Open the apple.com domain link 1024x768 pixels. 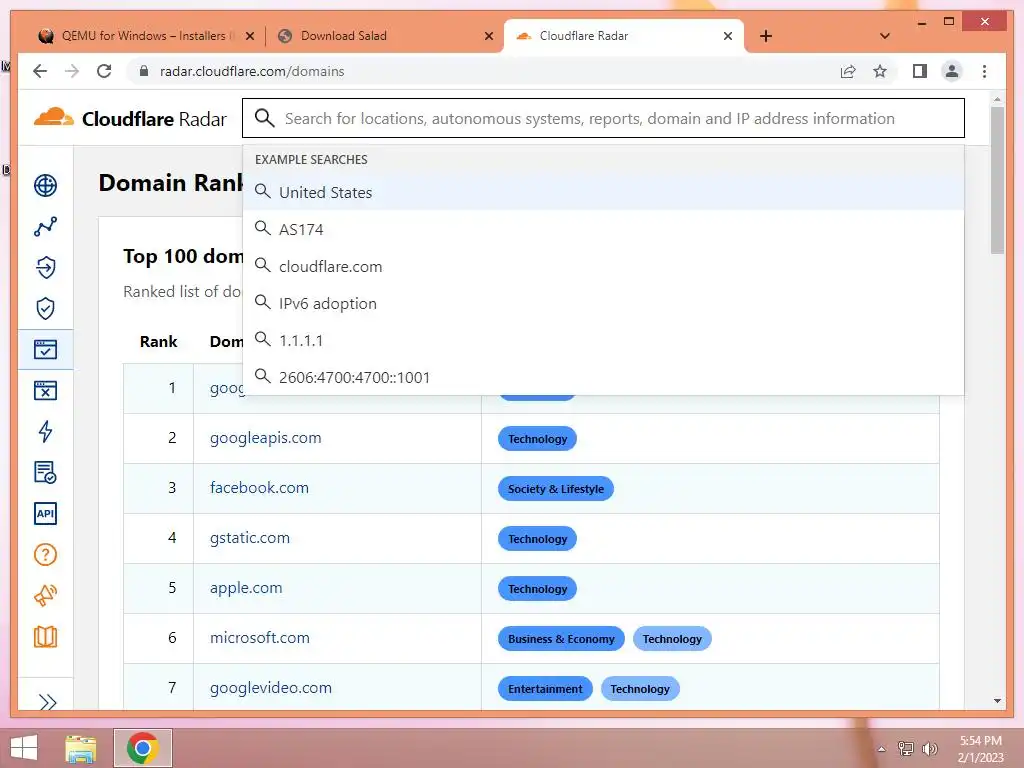(x=246, y=587)
